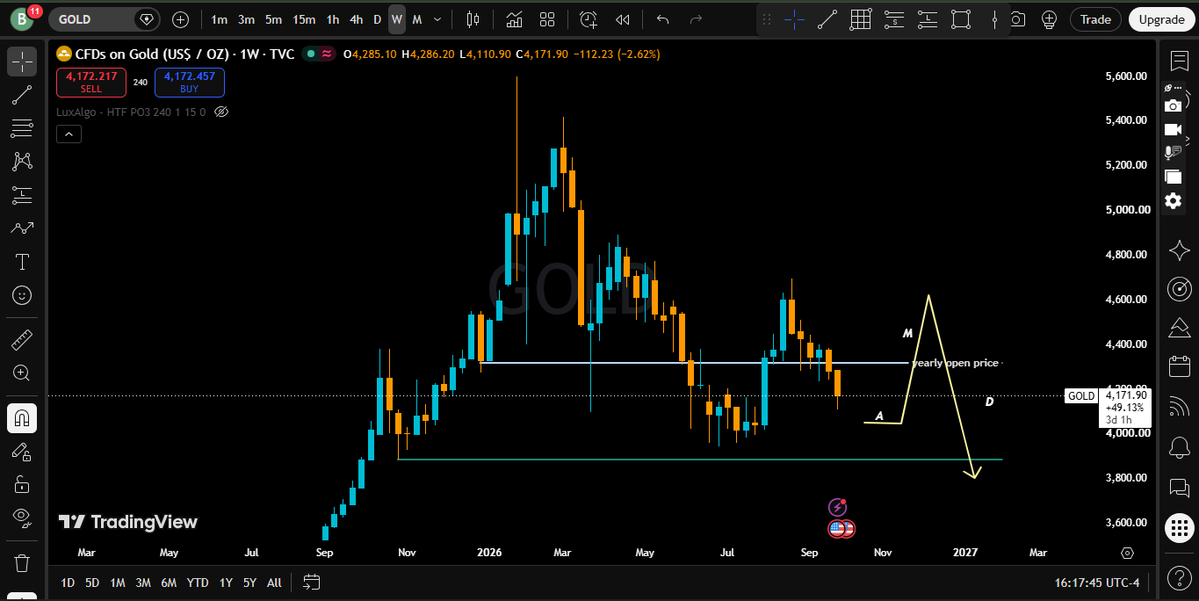
Task: Select the YTD date range
Action: (197, 583)
